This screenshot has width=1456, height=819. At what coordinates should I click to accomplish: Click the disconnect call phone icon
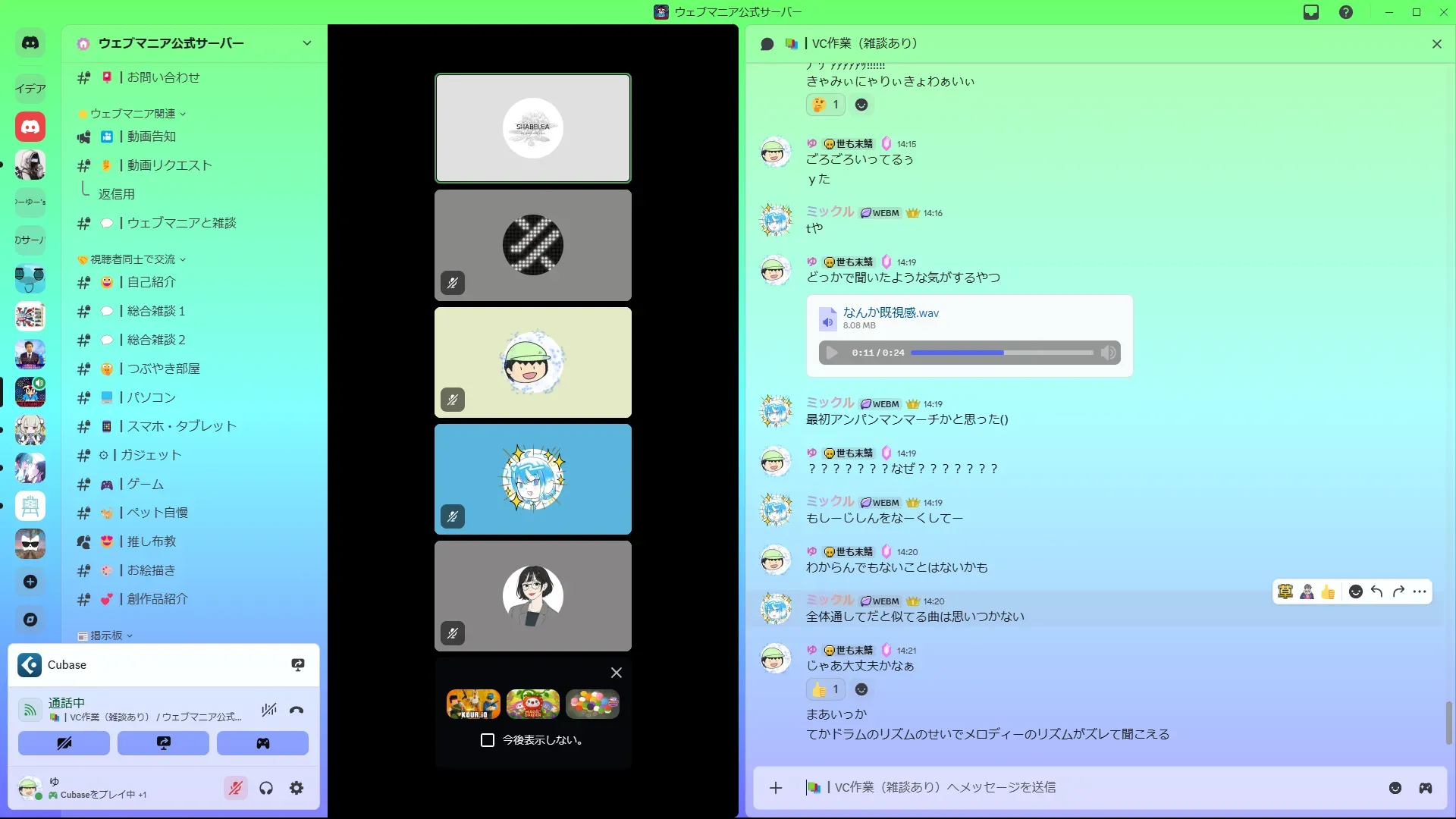(x=297, y=711)
